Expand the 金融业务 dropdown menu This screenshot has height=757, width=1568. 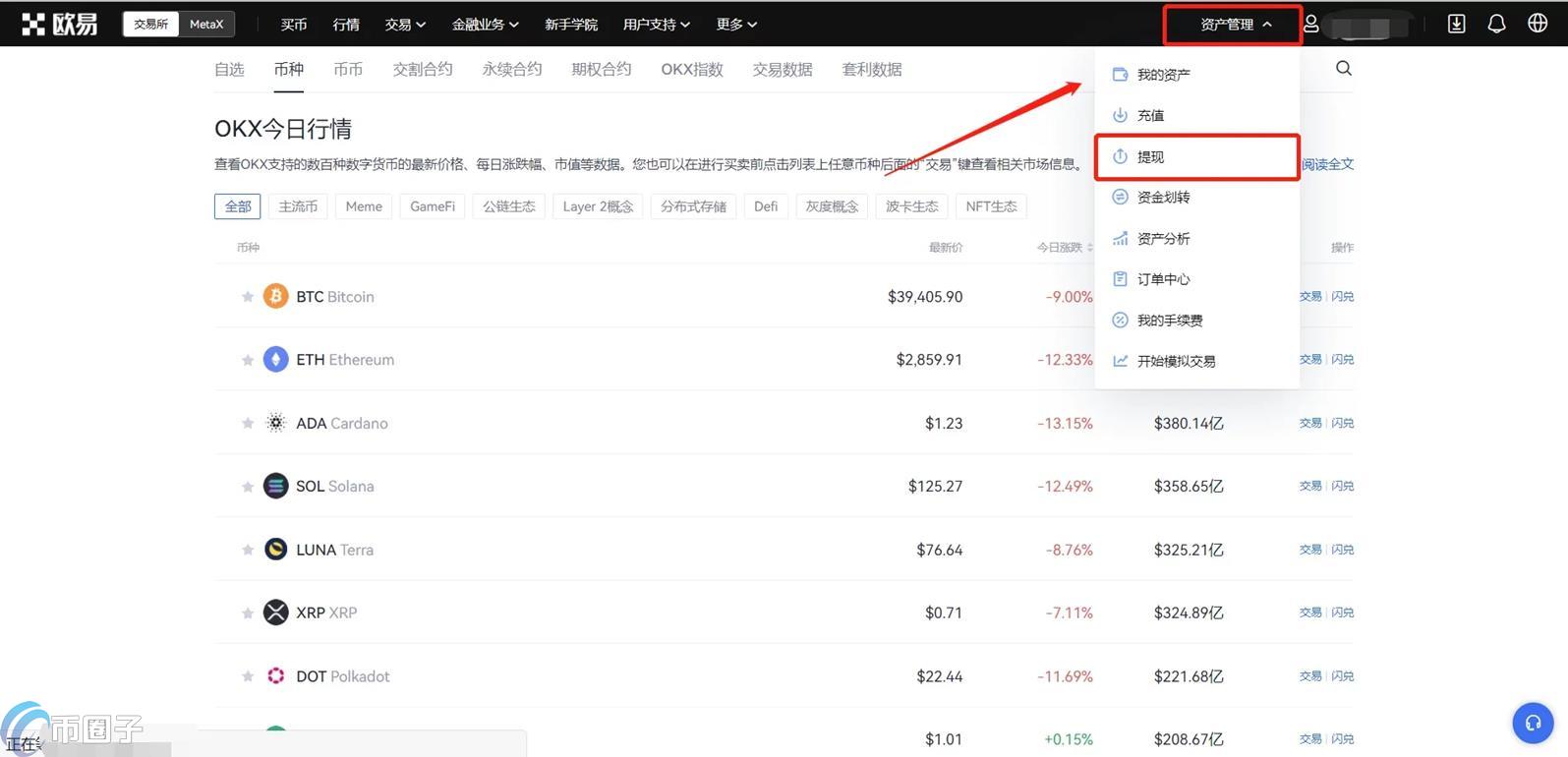tap(485, 24)
